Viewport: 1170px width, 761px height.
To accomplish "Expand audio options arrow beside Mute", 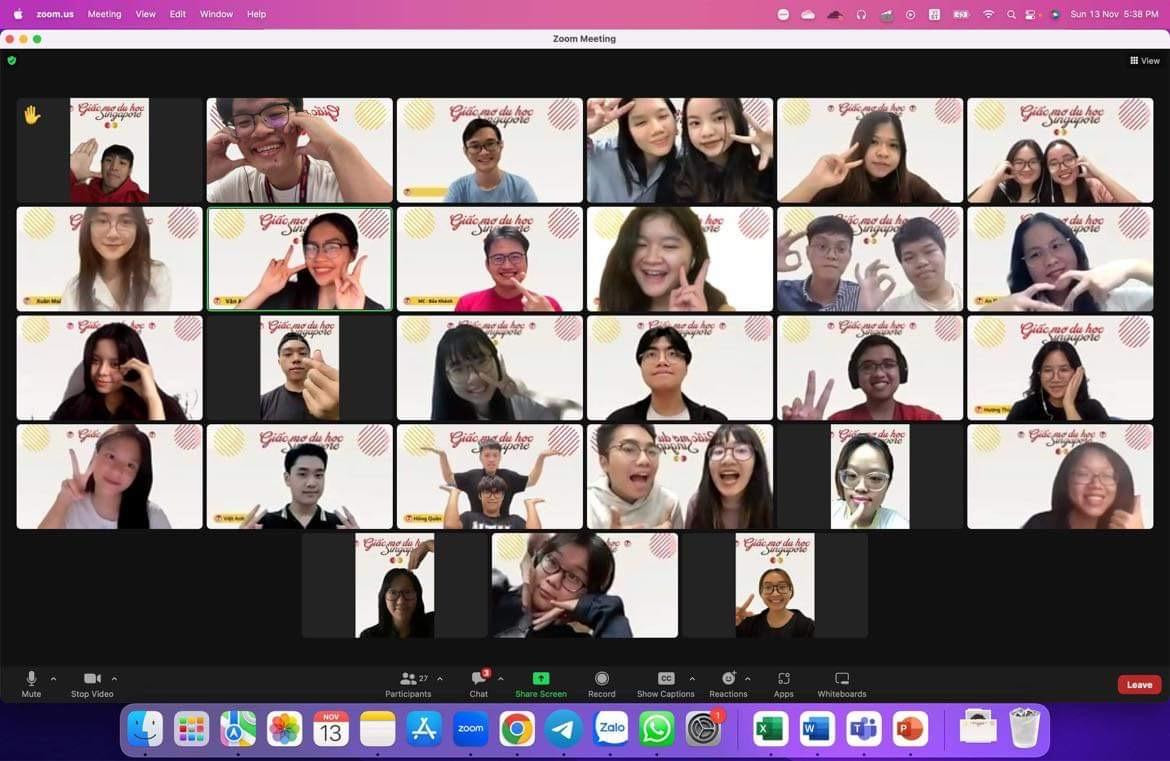I will 53,678.
